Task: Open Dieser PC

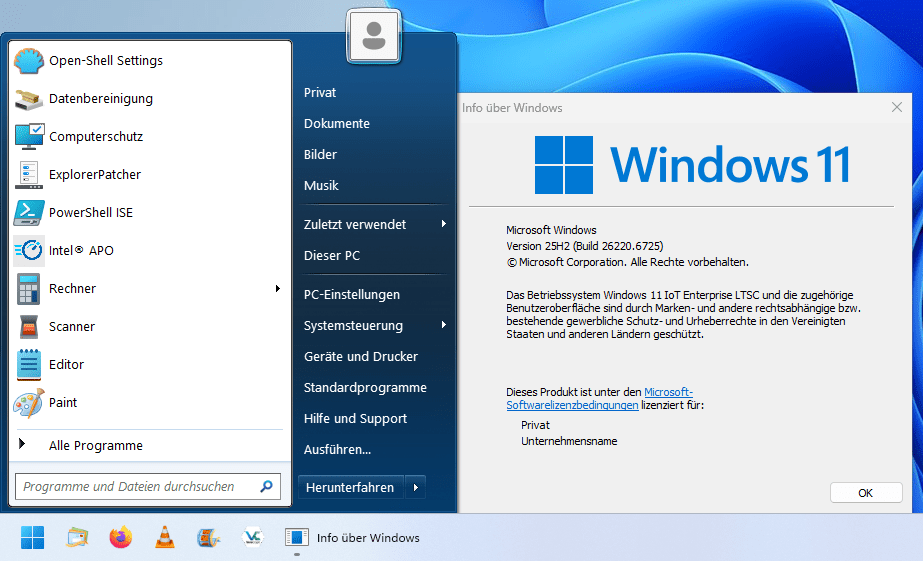Action: click(x=331, y=255)
